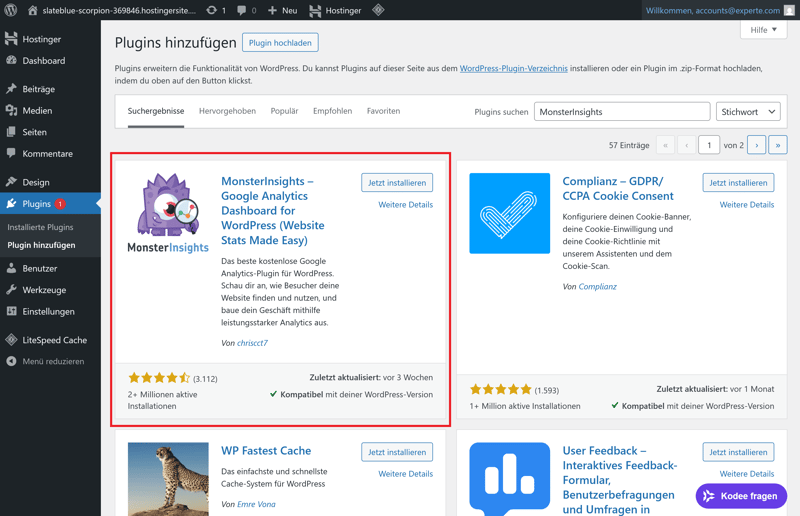The width and height of the screenshot is (800, 516).
Task: Click the WordPress logo in admin bar
Action: click(x=11, y=10)
